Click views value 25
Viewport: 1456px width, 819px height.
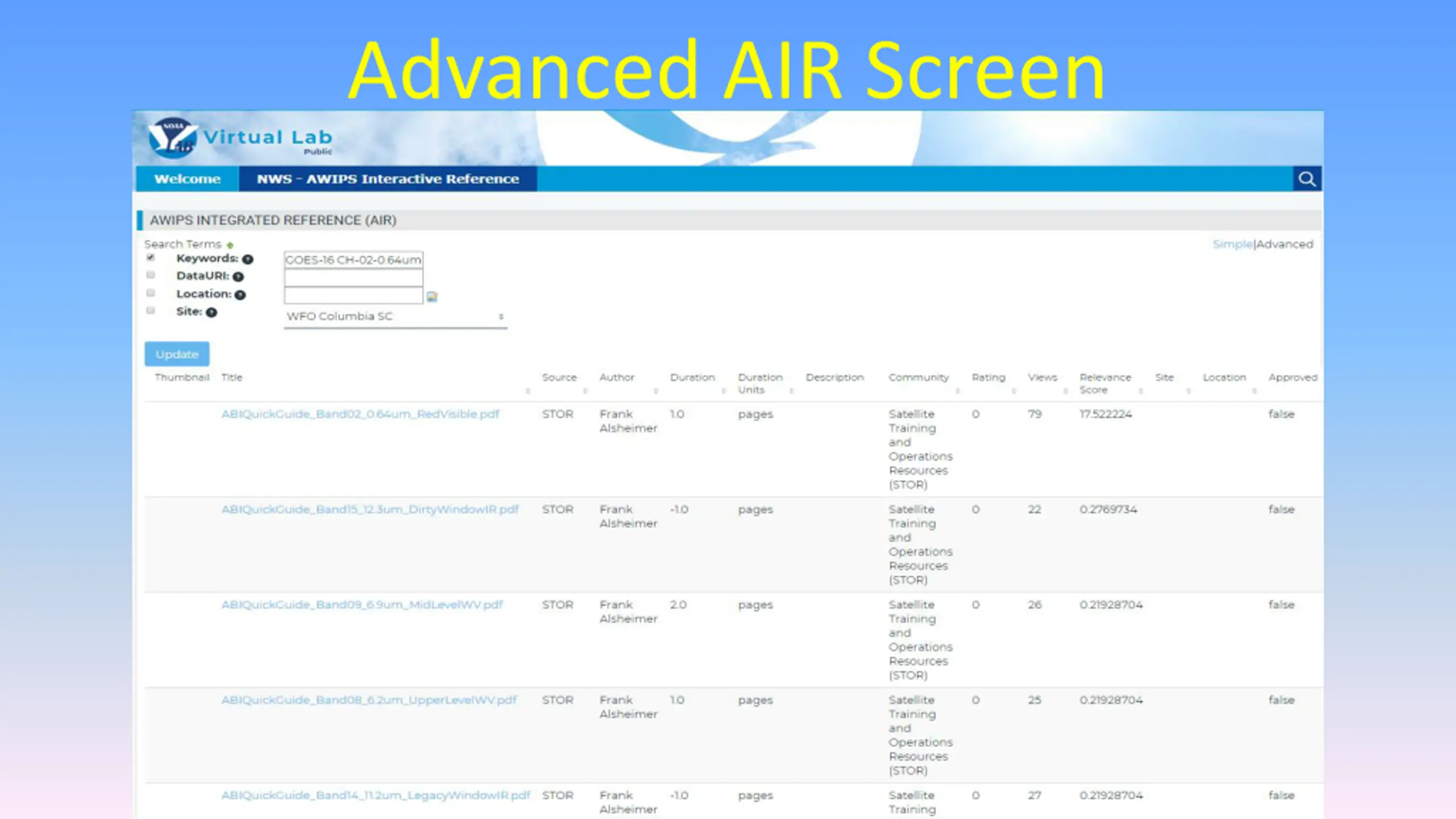[x=1035, y=700]
